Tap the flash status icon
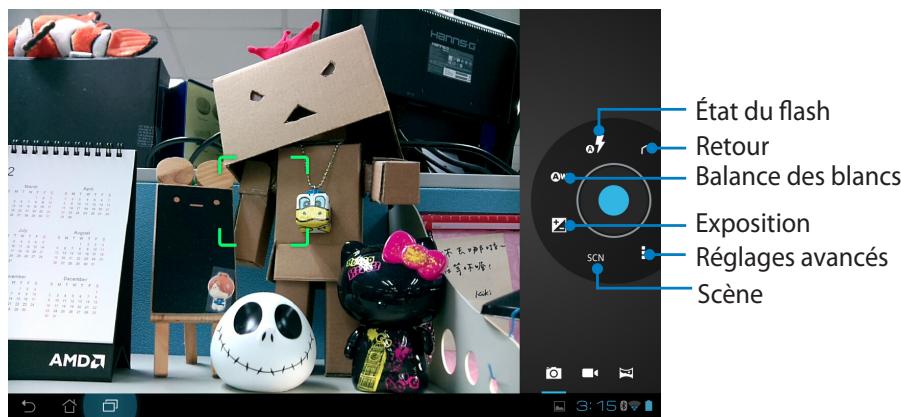The image size is (901, 417). (596, 144)
